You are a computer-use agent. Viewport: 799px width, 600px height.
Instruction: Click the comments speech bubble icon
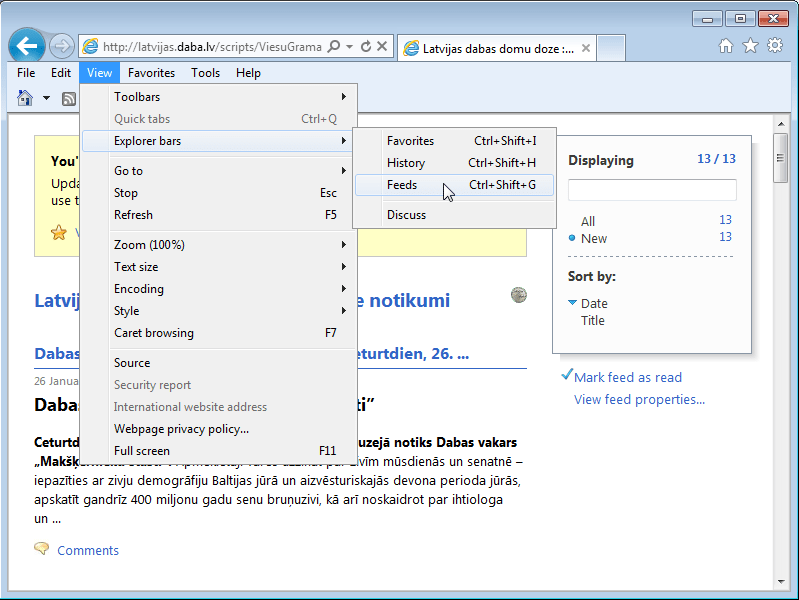(x=42, y=549)
